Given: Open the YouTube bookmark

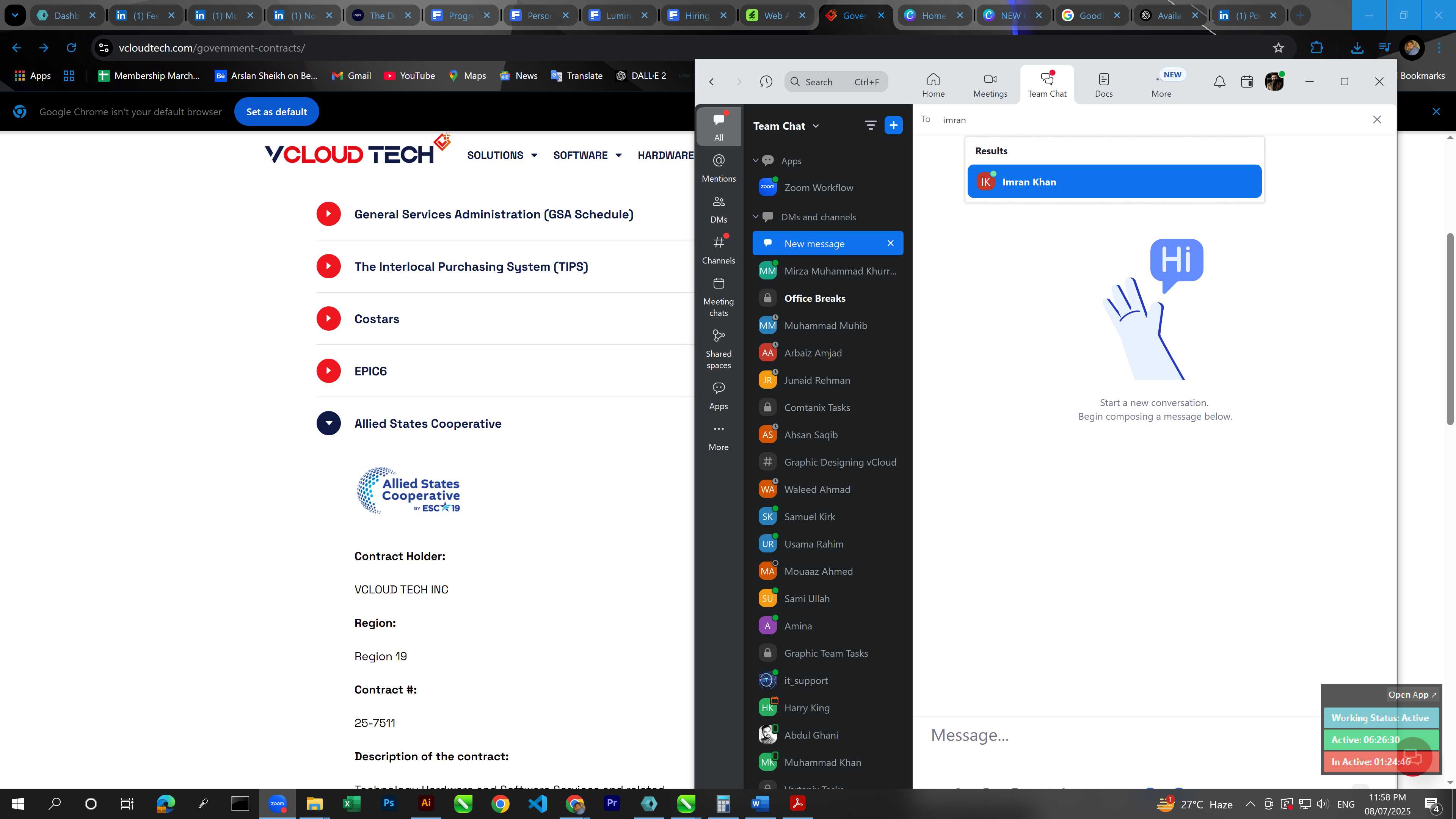Looking at the screenshot, I should click(410, 76).
